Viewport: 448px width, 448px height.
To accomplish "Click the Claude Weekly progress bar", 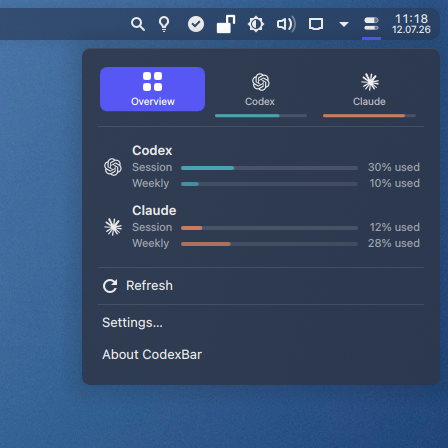I will pos(269,244).
